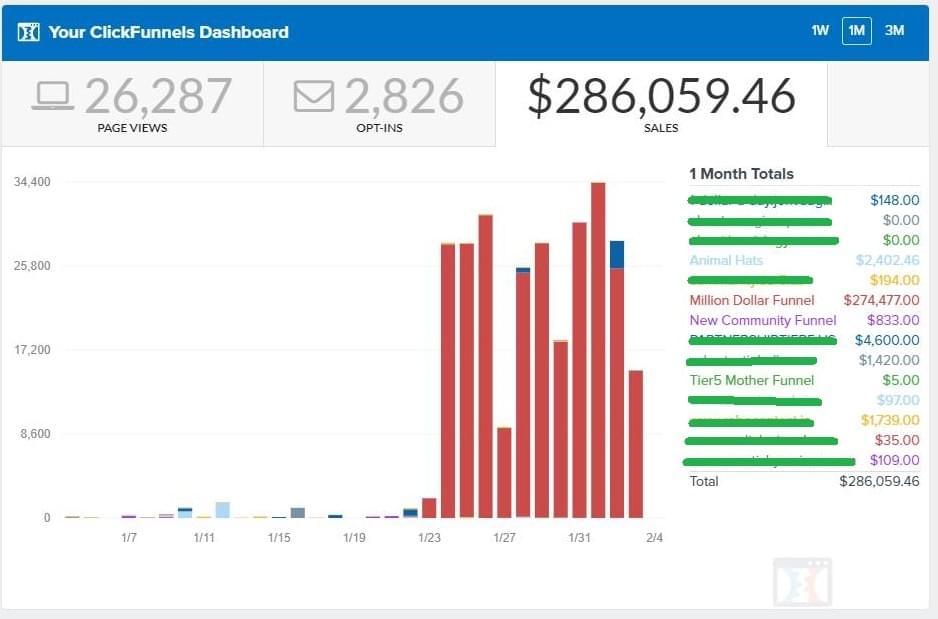Click the $194.00 amount
Screen dimensions: 938x619
click(894, 280)
